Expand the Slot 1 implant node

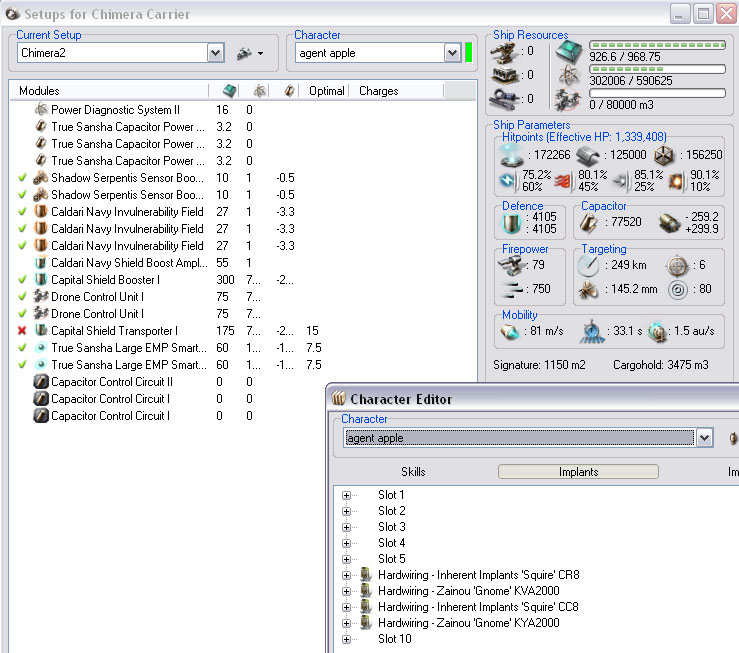[x=346, y=495]
